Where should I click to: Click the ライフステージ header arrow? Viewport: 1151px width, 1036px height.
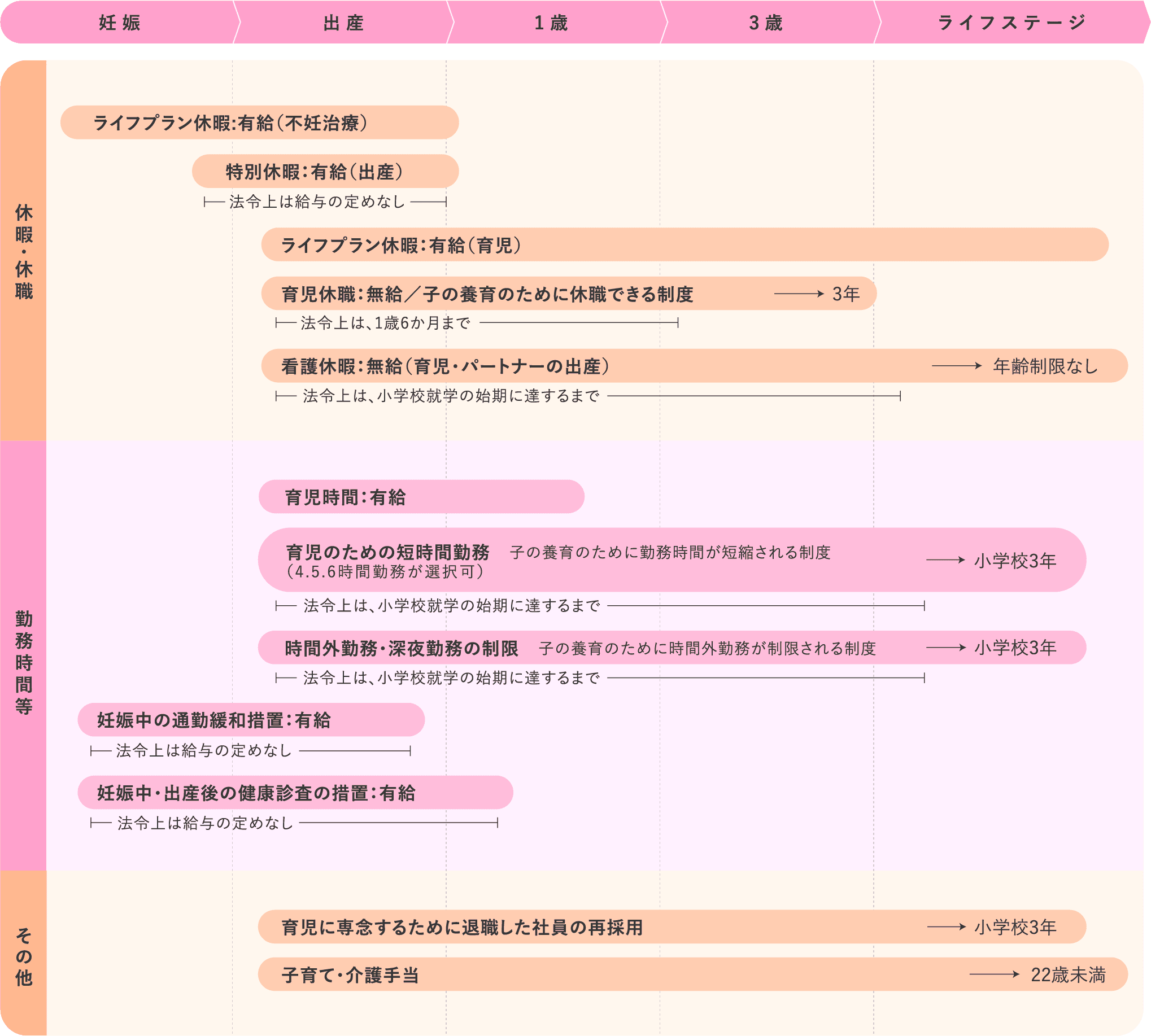pos(1012,22)
